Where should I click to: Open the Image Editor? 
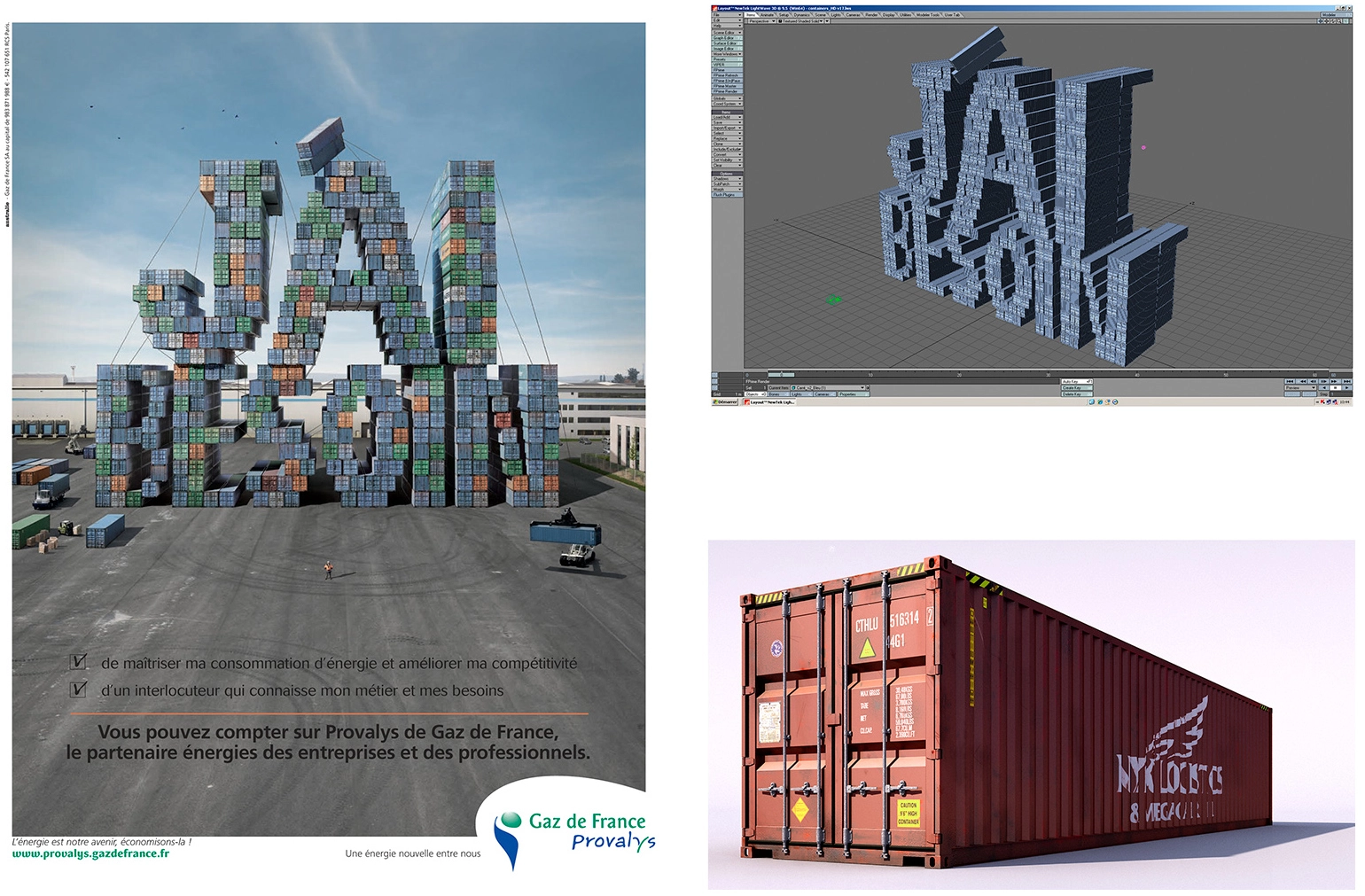[727, 49]
